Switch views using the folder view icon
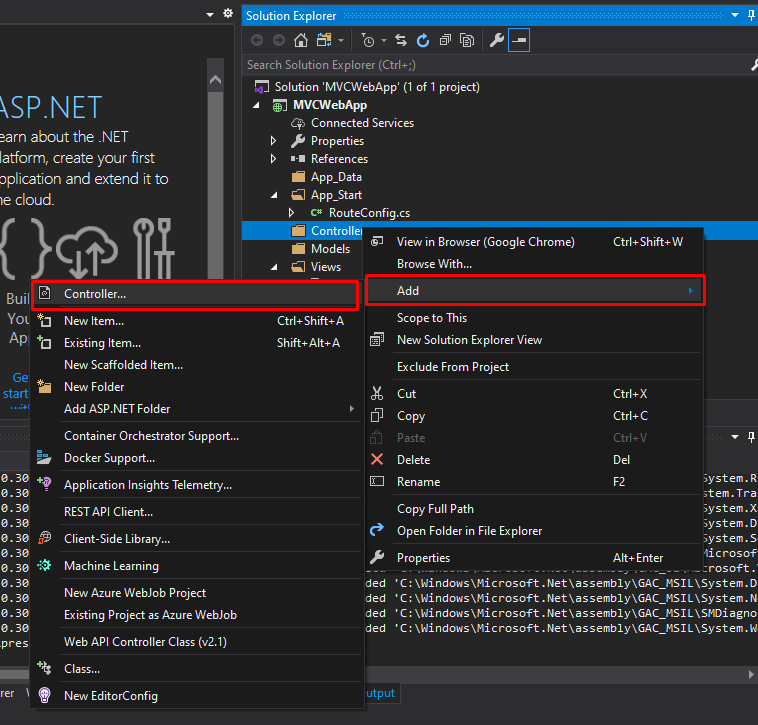This screenshot has height=725, width=758. pyautogui.click(x=324, y=40)
